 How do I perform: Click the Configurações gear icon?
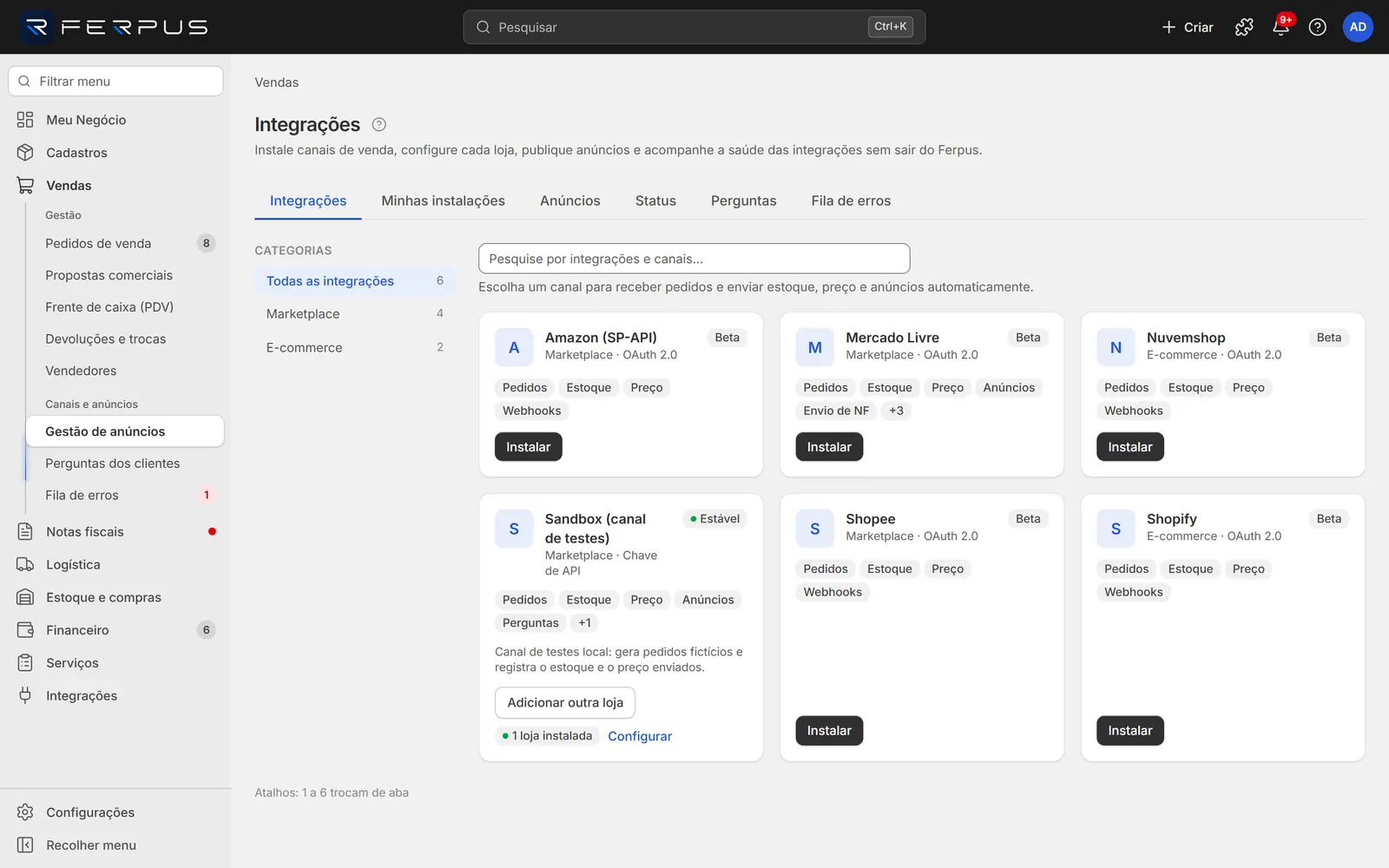click(x=25, y=812)
